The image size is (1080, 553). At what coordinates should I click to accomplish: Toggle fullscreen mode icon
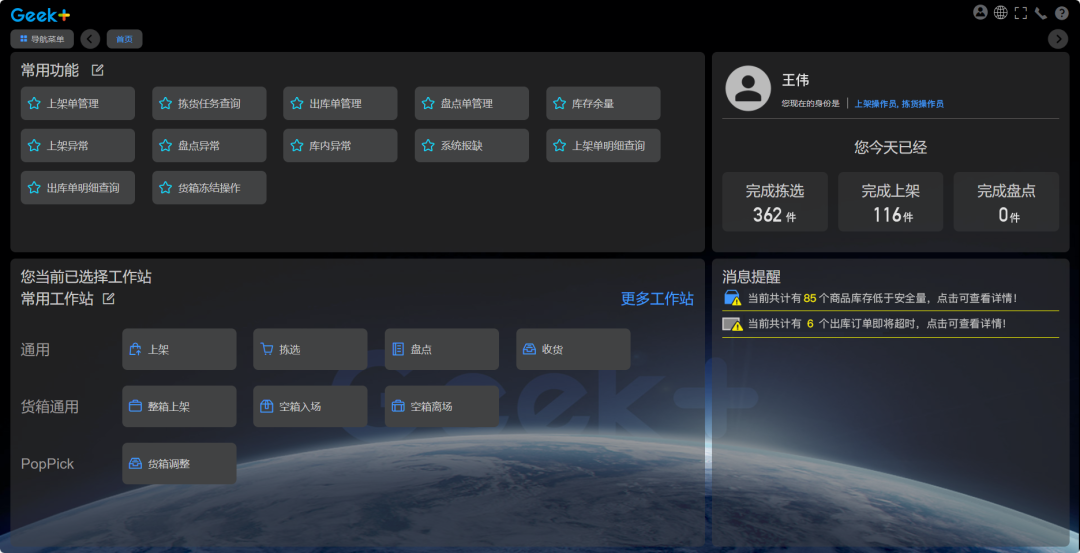click(x=1021, y=13)
